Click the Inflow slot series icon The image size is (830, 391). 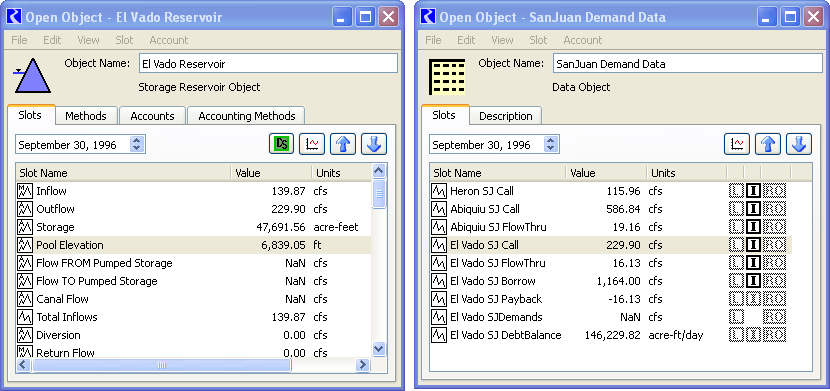click(25, 191)
